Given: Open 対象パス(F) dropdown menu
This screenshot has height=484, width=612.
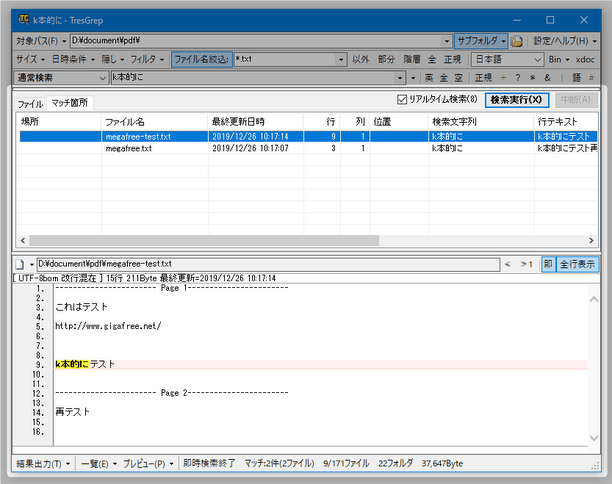Looking at the screenshot, I should [x=41, y=41].
